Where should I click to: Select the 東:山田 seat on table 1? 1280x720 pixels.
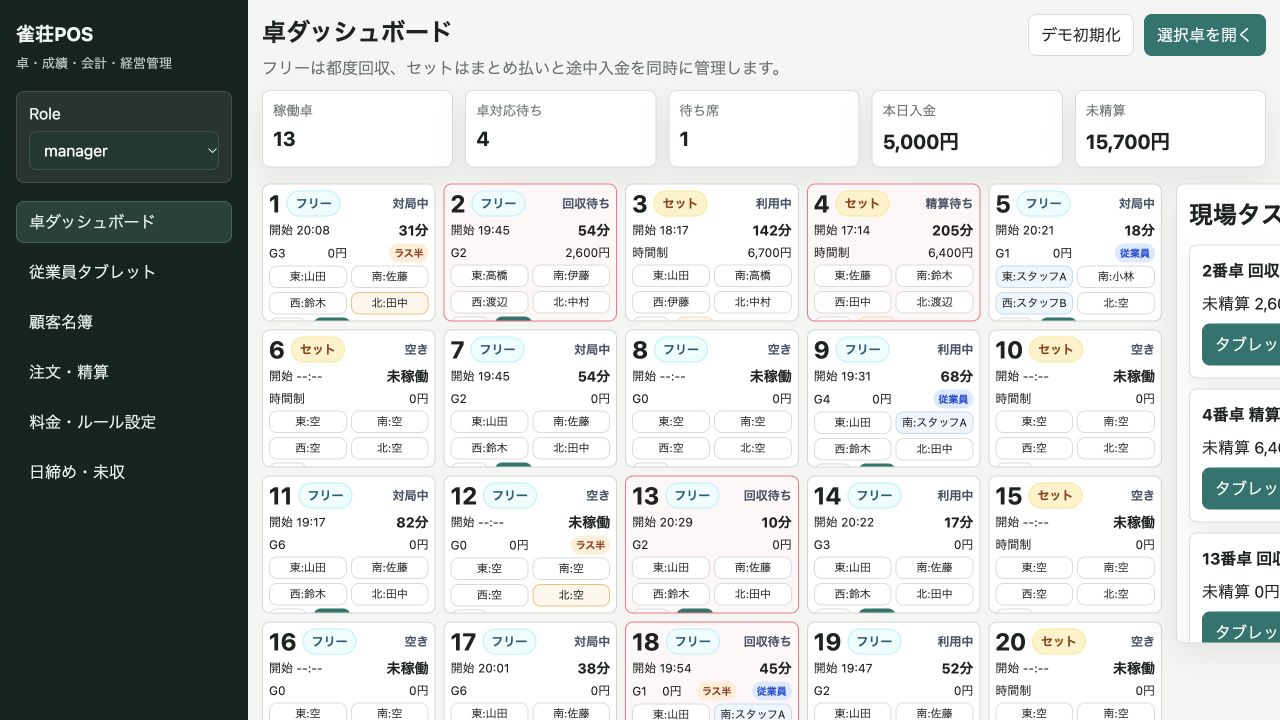tap(308, 276)
